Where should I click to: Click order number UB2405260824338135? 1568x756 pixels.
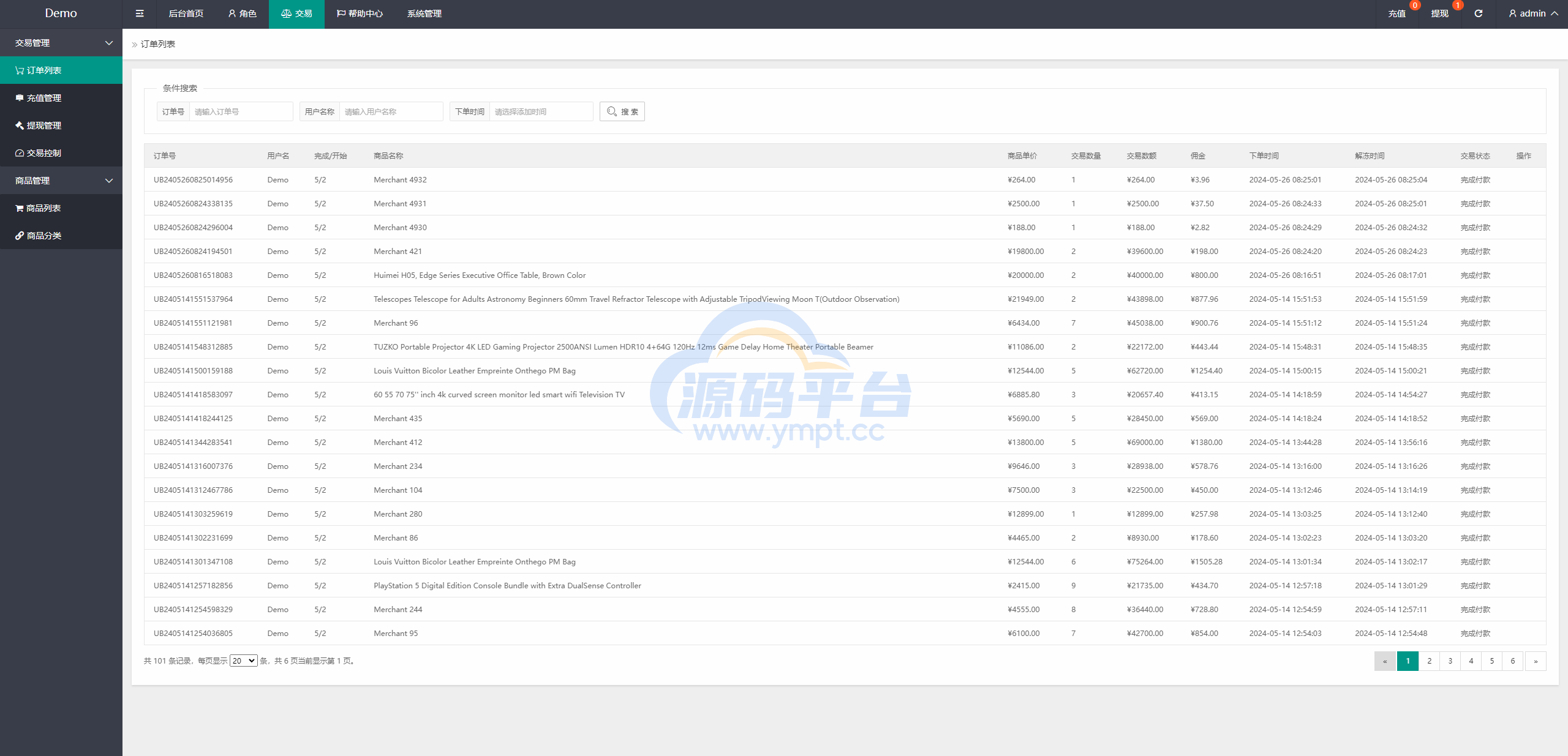click(x=193, y=204)
